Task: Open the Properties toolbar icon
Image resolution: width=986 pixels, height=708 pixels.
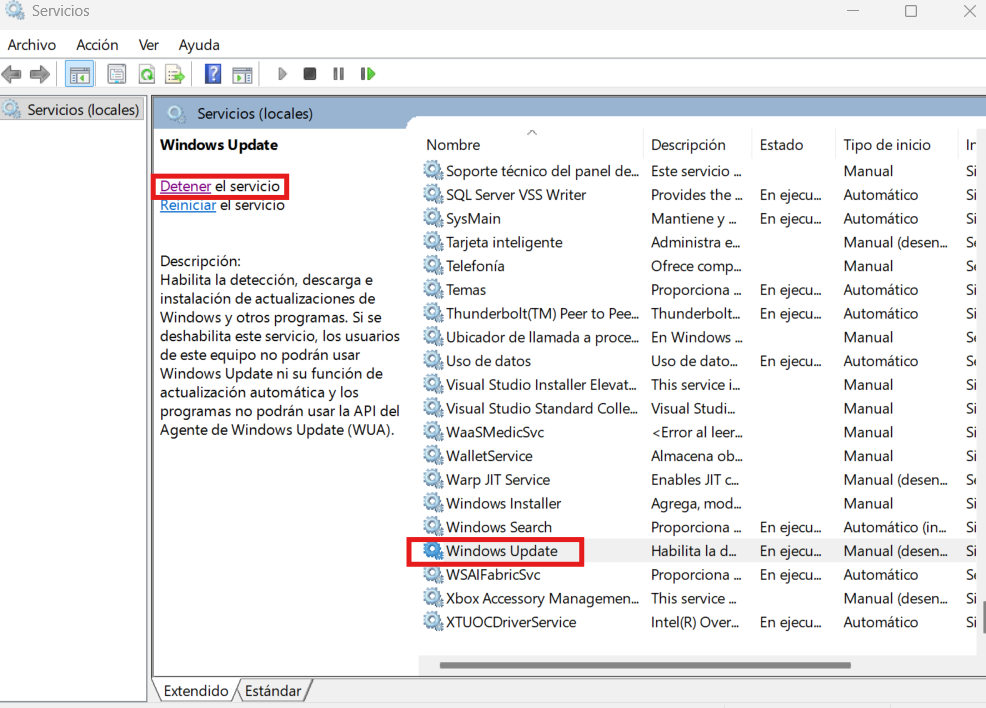Action: point(117,74)
